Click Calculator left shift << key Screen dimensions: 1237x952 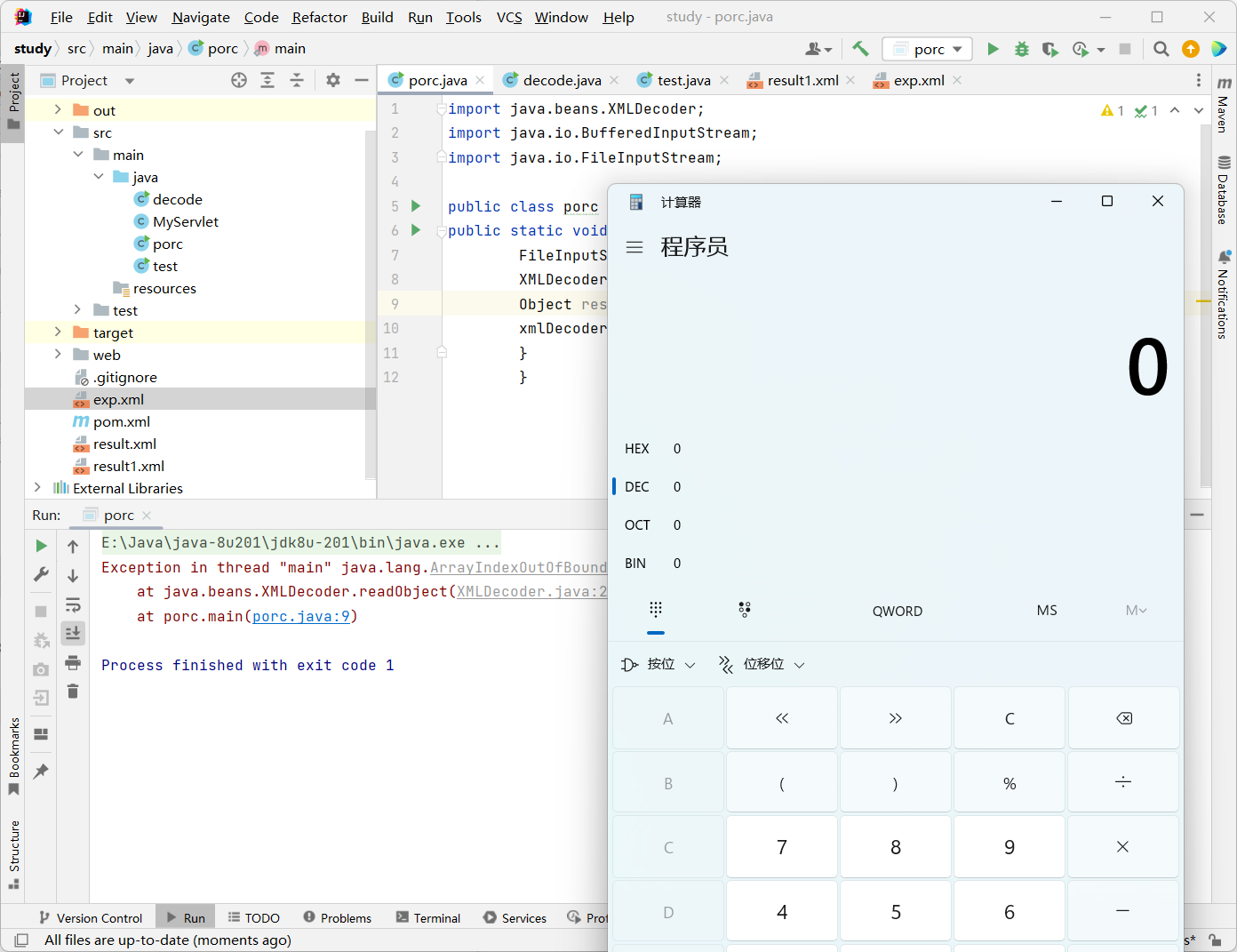782,718
